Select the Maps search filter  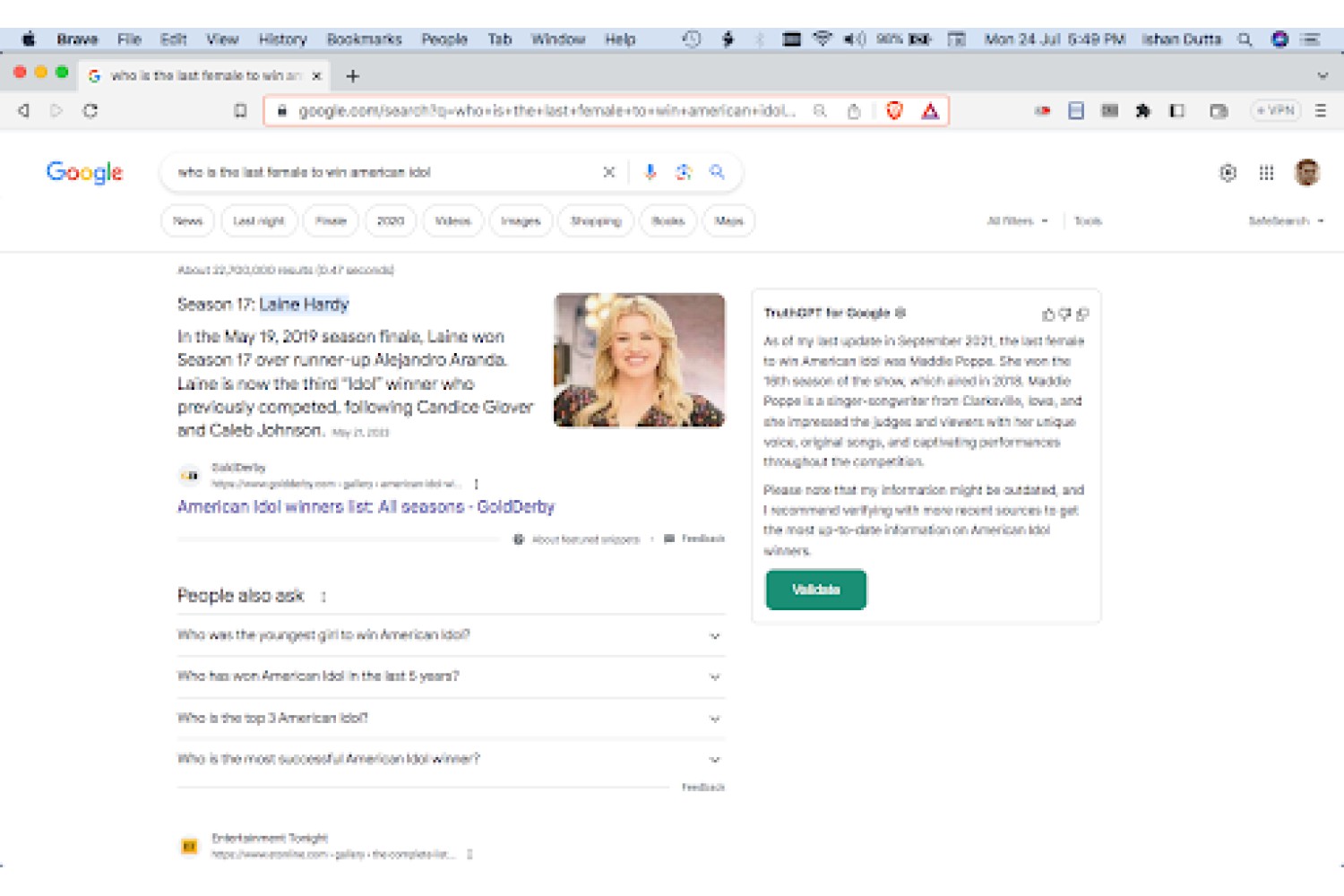[729, 221]
